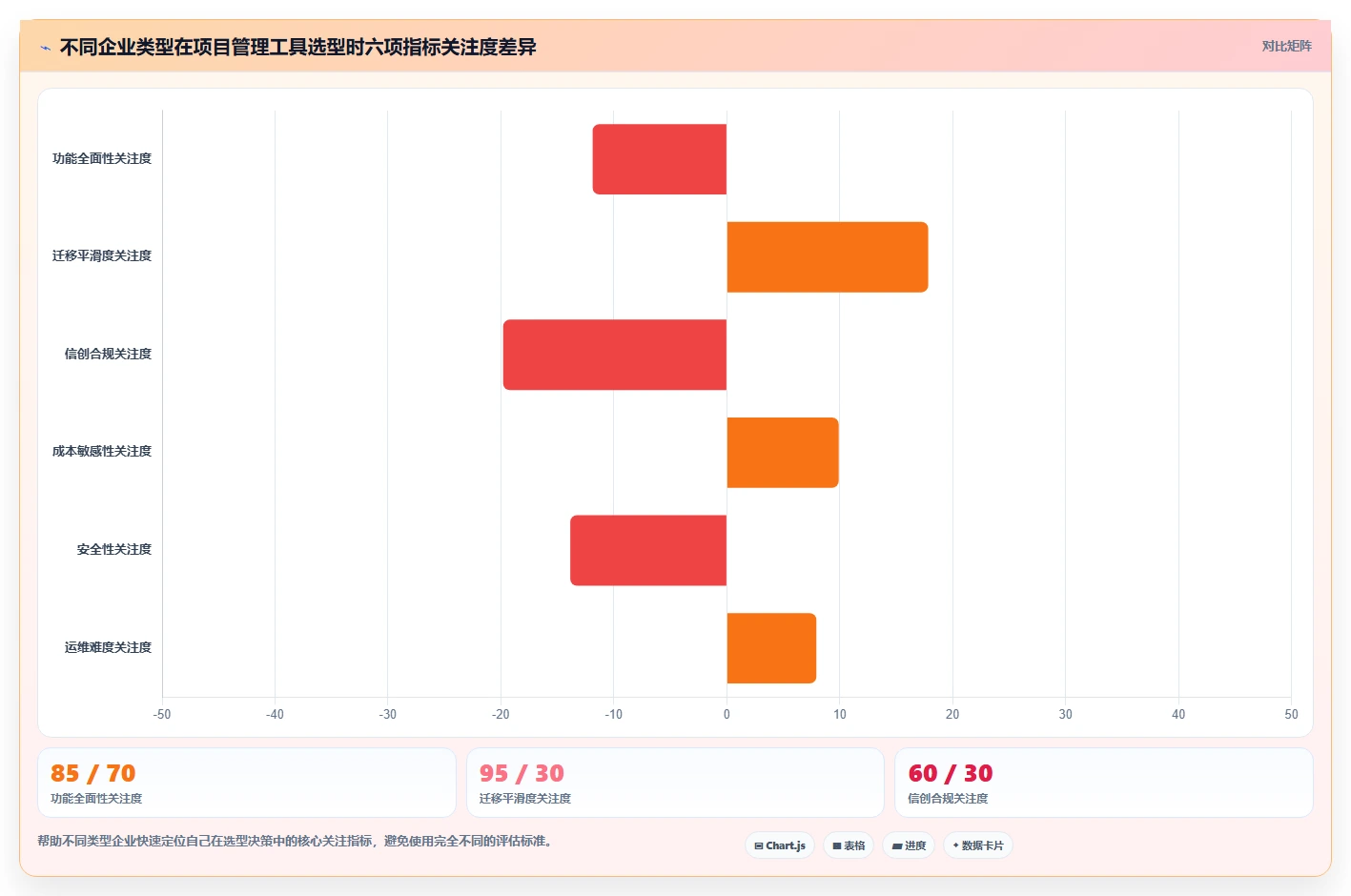Click the x-axis tick label -50
The image size is (1351, 896).
coord(162,714)
